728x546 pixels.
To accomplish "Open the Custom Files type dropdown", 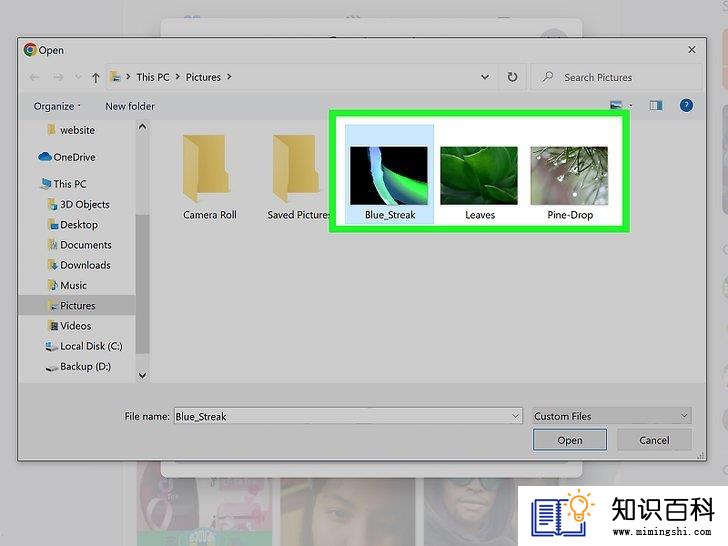I will click(x=611, y=416).
